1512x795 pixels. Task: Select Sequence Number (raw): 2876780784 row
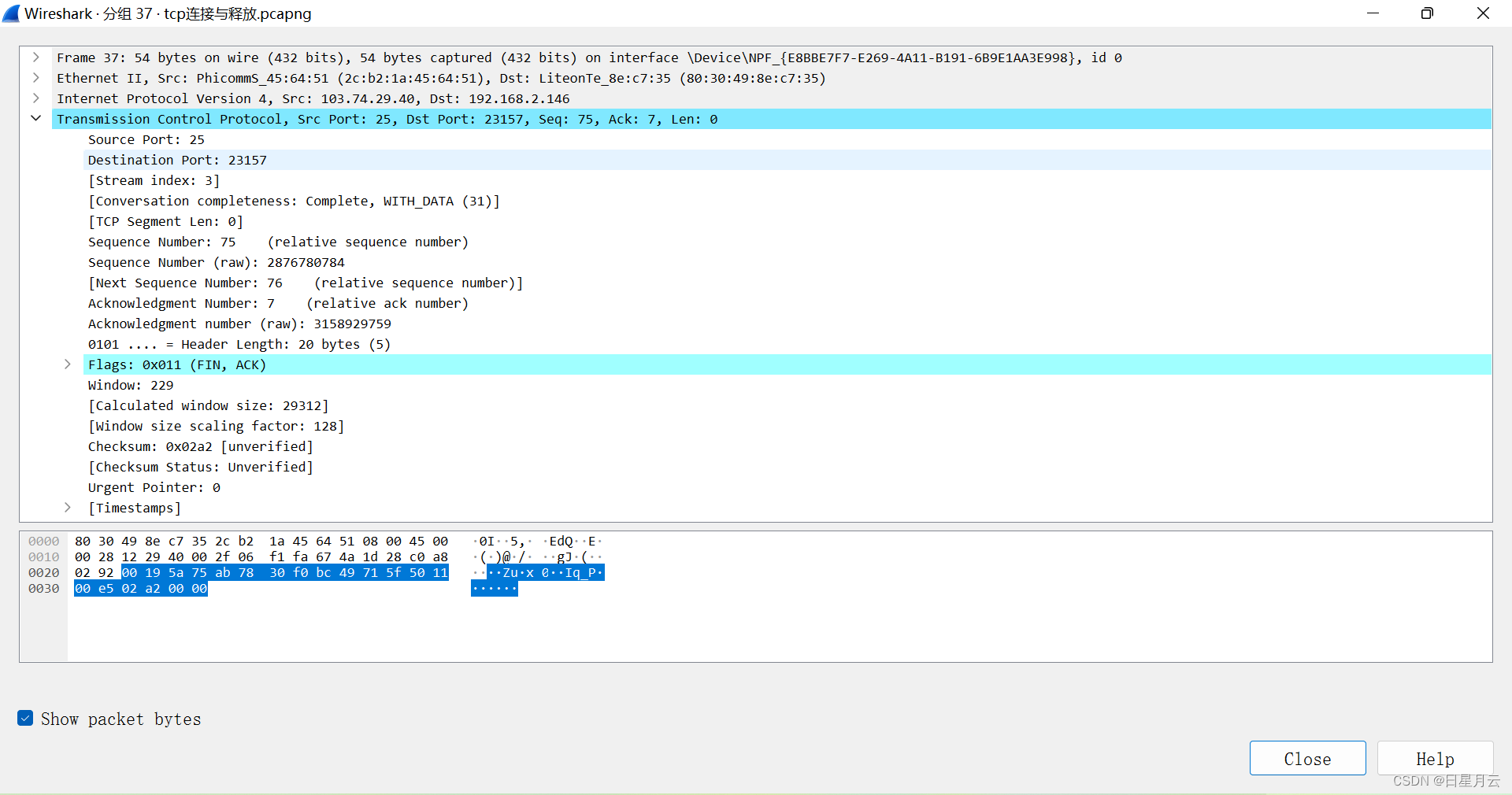pyautogui.click(x=787, y=262)
